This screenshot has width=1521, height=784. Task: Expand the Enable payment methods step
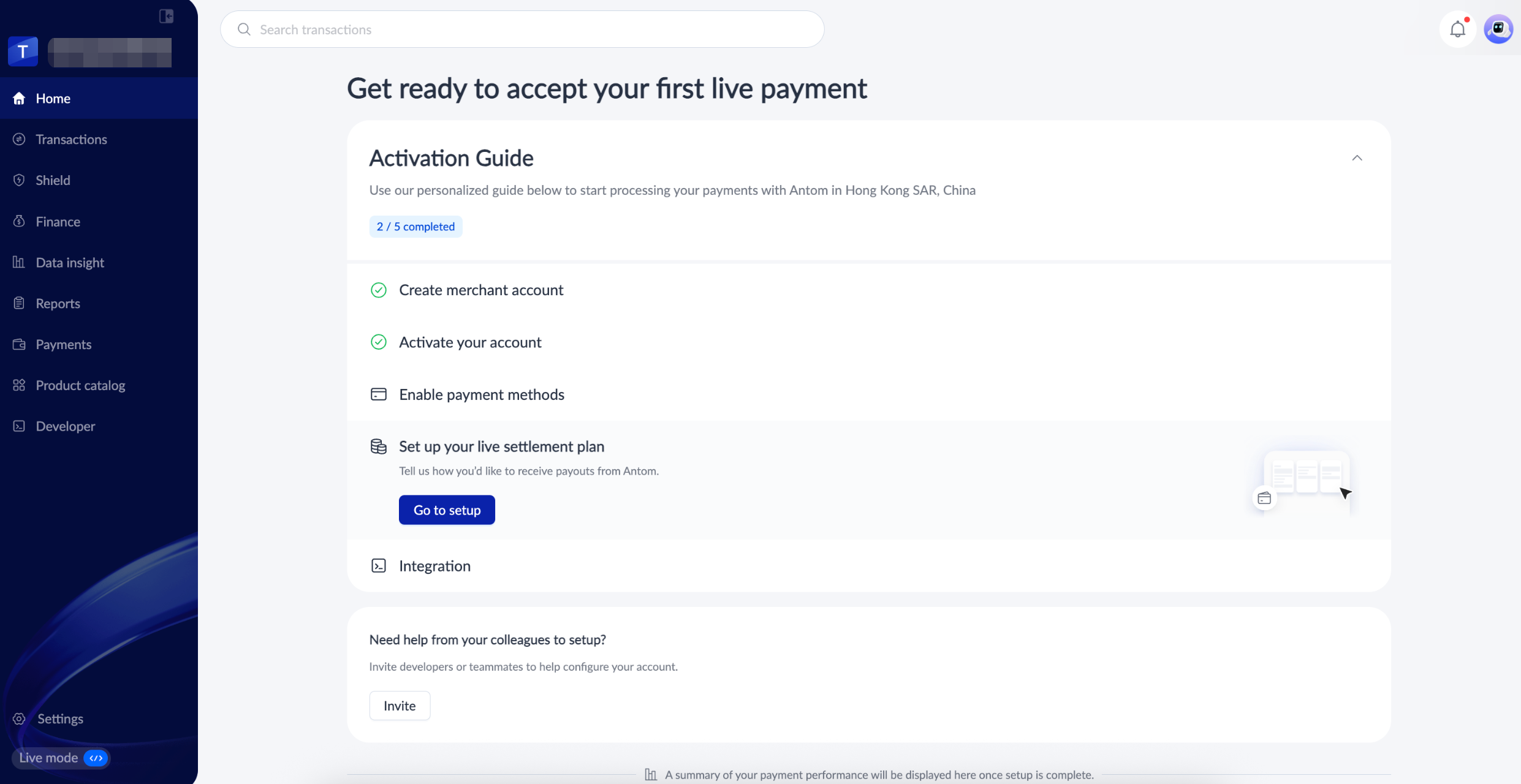coord(868,394)
